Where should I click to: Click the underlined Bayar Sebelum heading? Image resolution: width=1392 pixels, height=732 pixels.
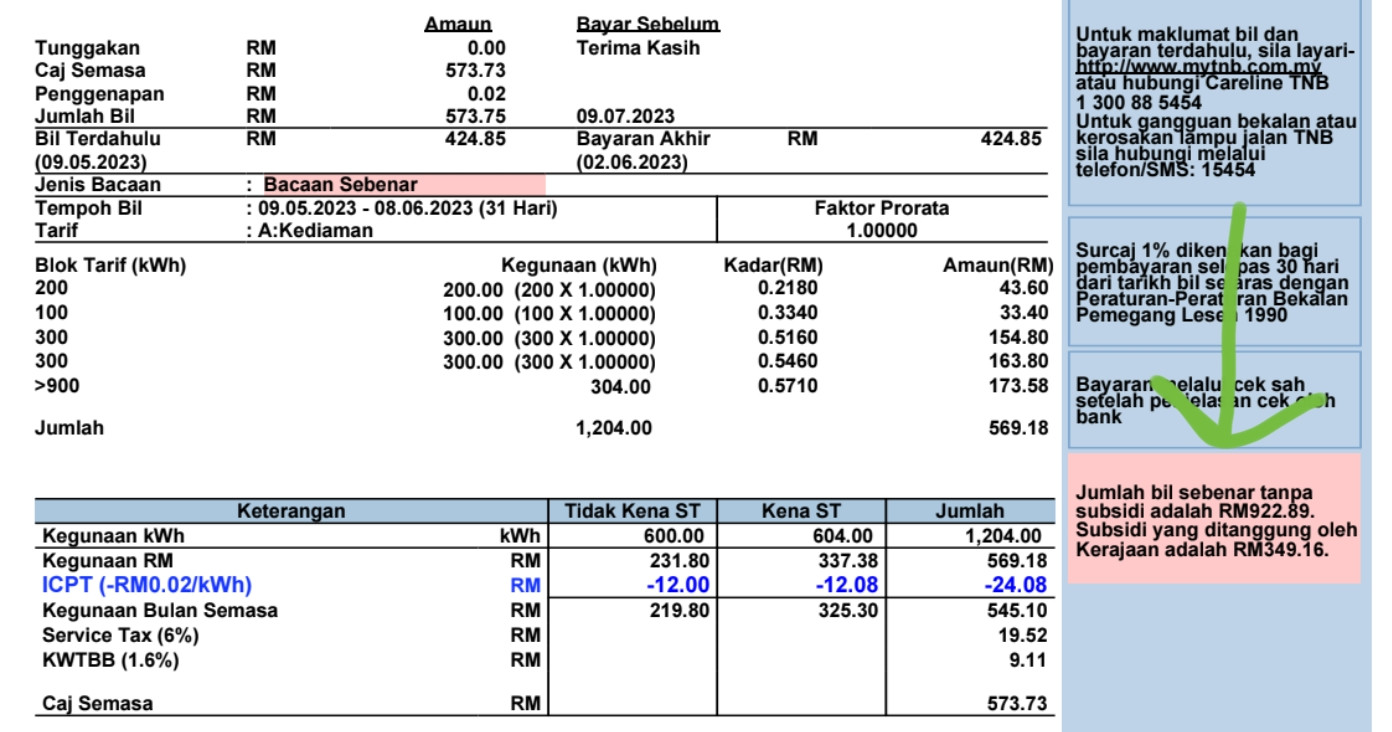pyautogui.click(x=648, y=24)
